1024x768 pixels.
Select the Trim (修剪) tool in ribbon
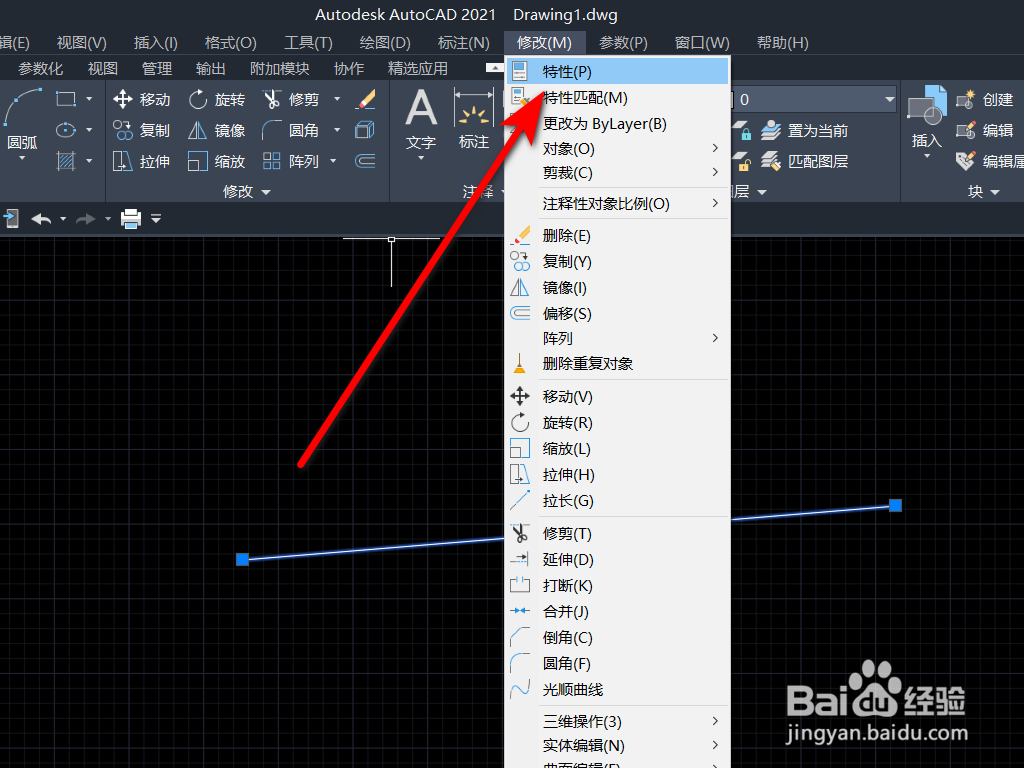291,99
